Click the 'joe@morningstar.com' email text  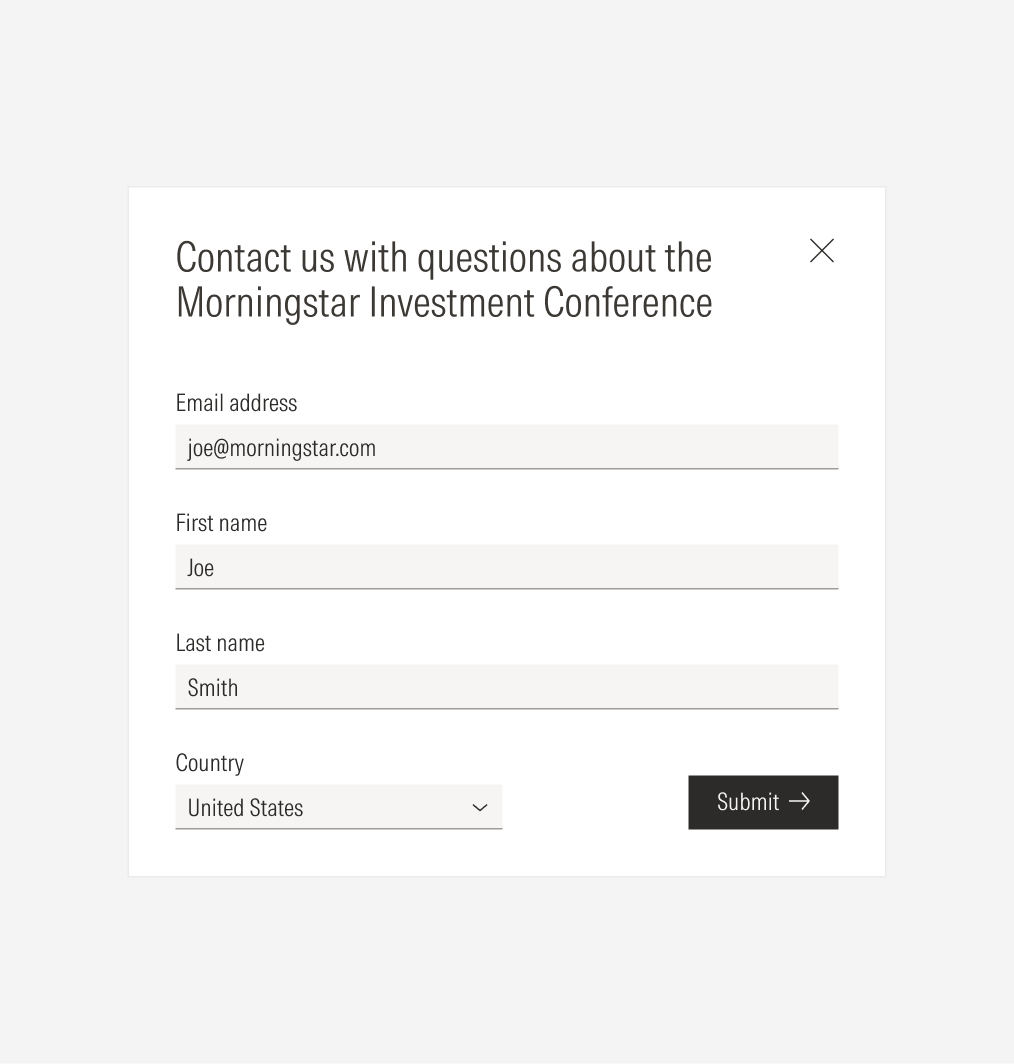coord(281,447)
